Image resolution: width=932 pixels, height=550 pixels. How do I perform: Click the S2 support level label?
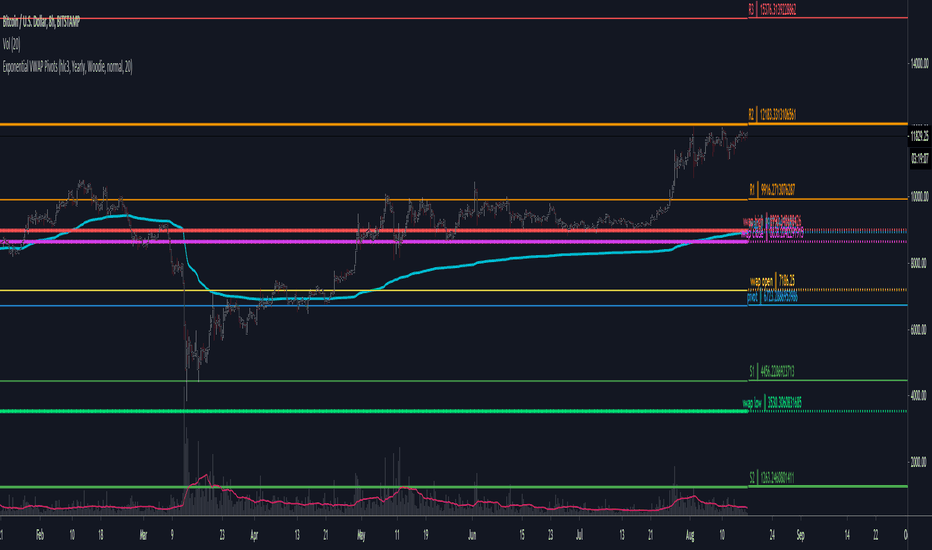(772, 477)
